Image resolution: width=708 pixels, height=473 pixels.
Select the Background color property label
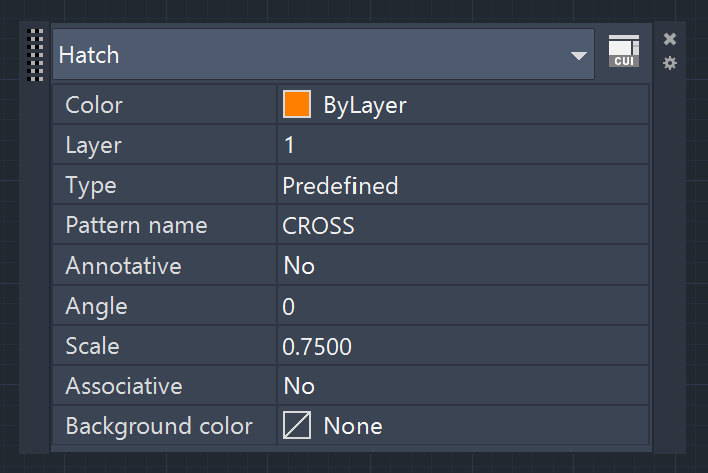coord(159,426)
